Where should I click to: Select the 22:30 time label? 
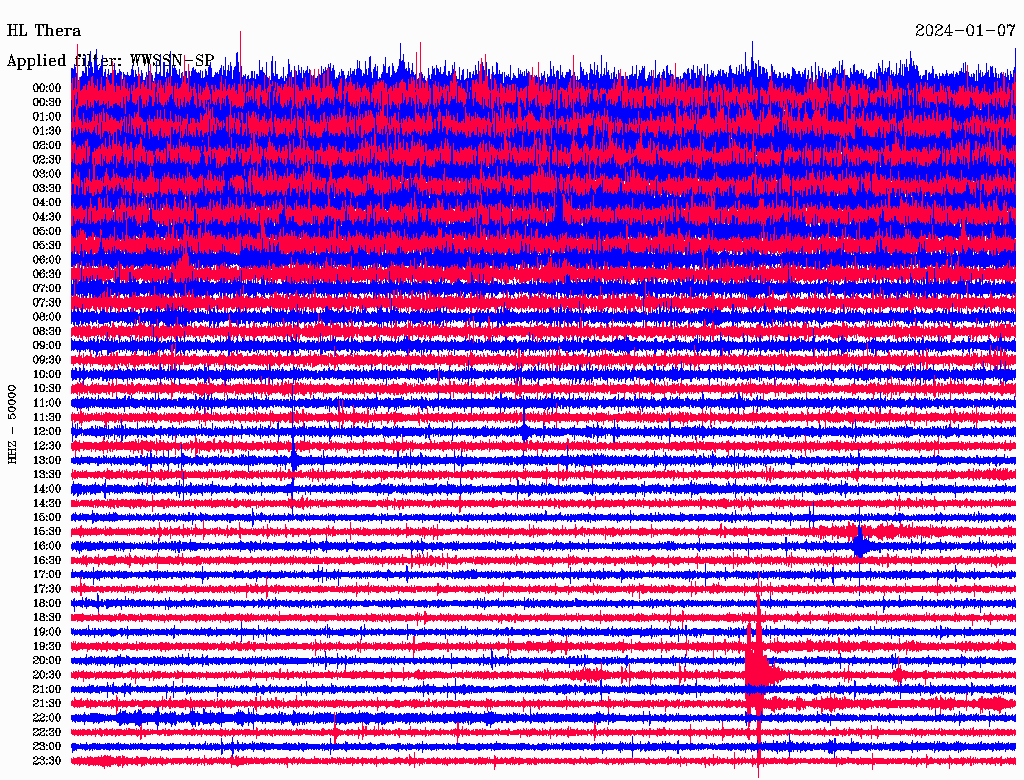[47, 732]
